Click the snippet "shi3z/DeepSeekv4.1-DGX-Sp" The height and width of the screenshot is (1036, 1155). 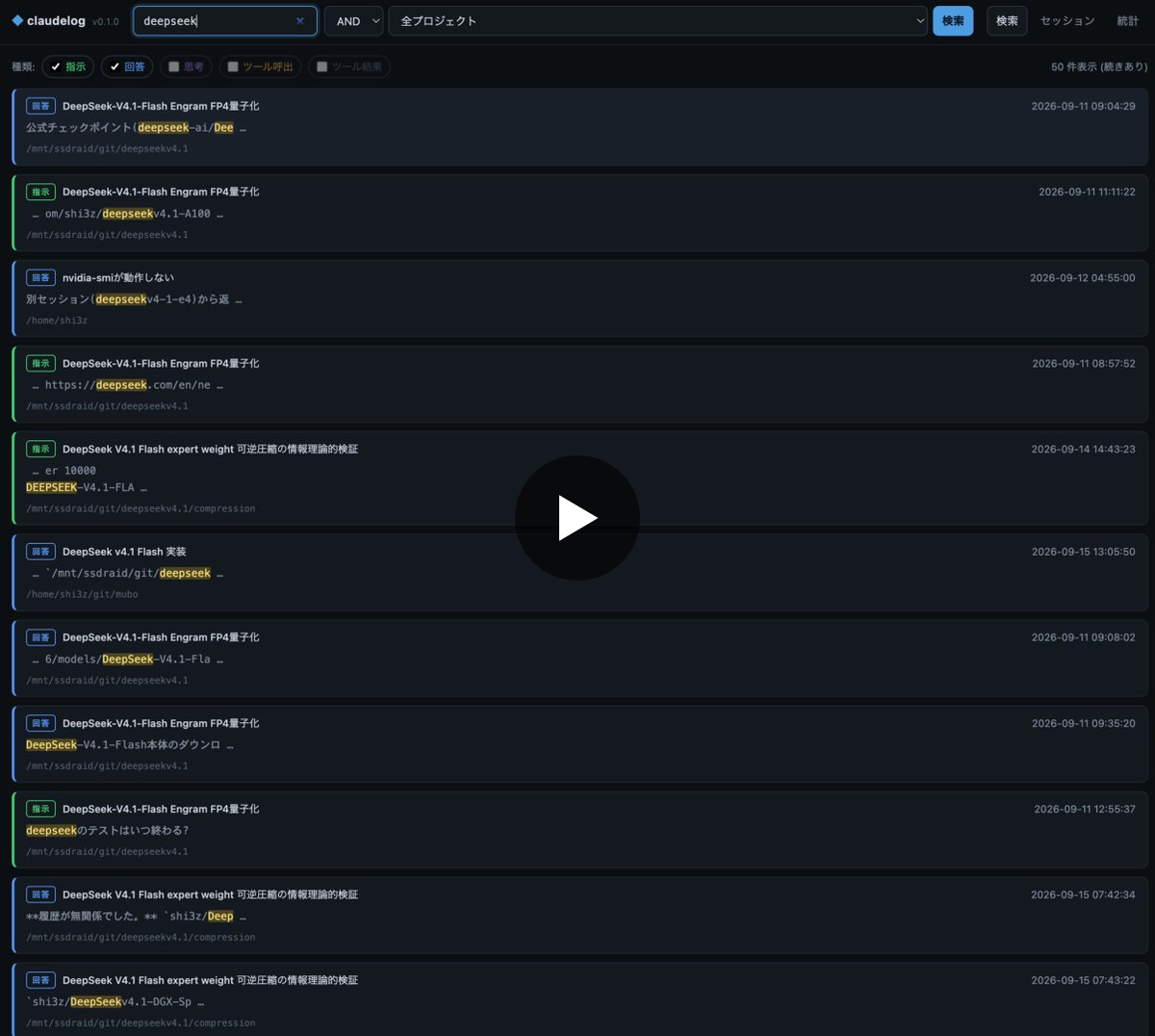112,1001
